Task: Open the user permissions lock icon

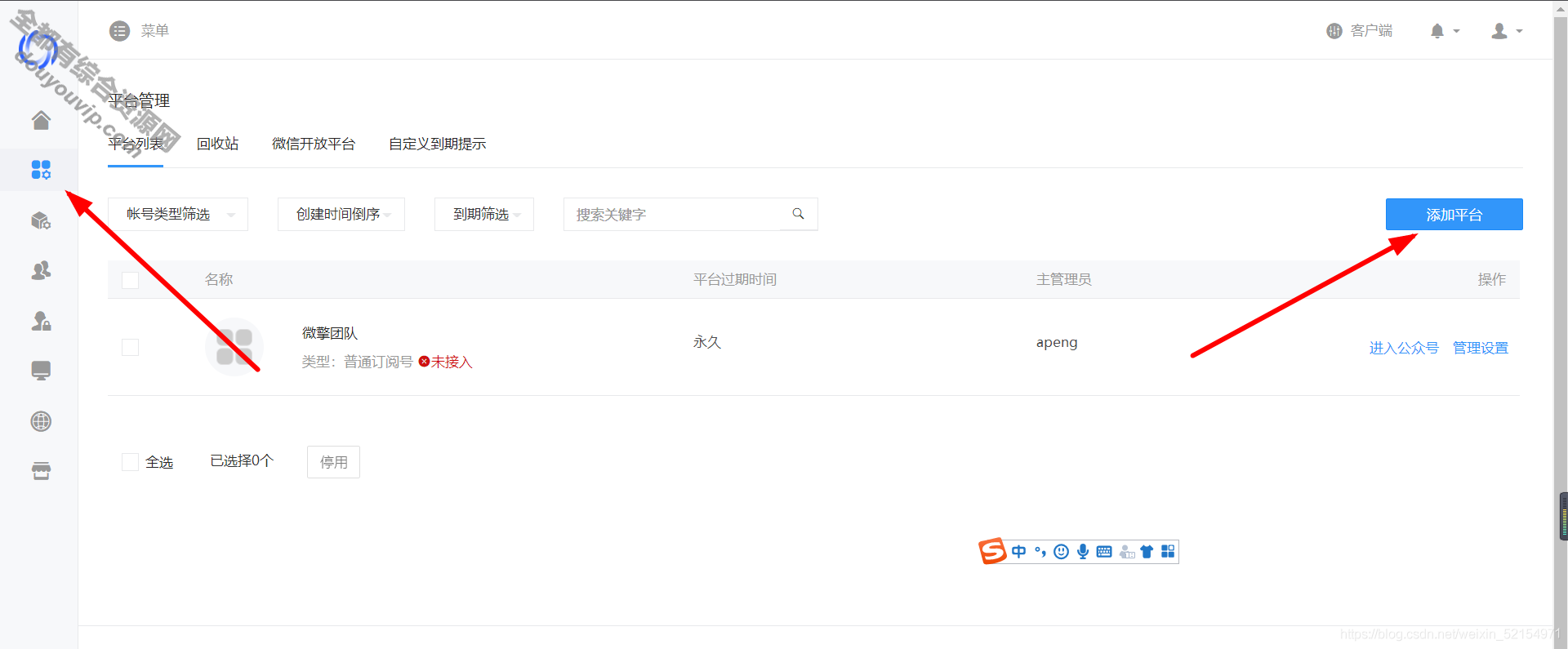Action: pos(41,321)
